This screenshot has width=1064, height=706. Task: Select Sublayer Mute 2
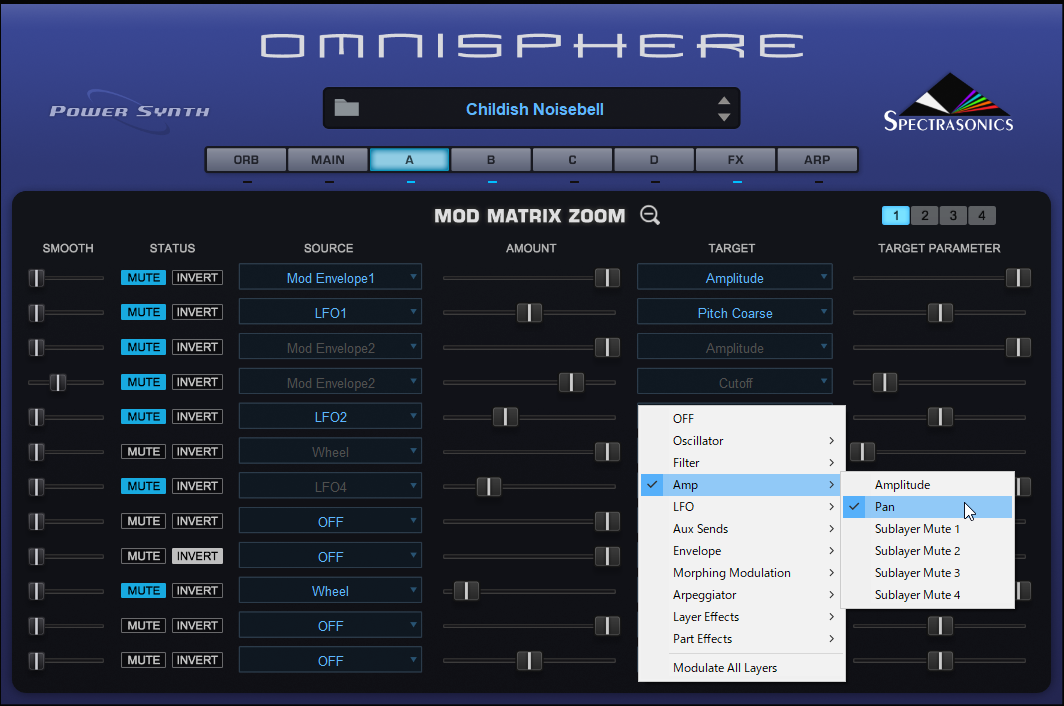coord(928,551)
